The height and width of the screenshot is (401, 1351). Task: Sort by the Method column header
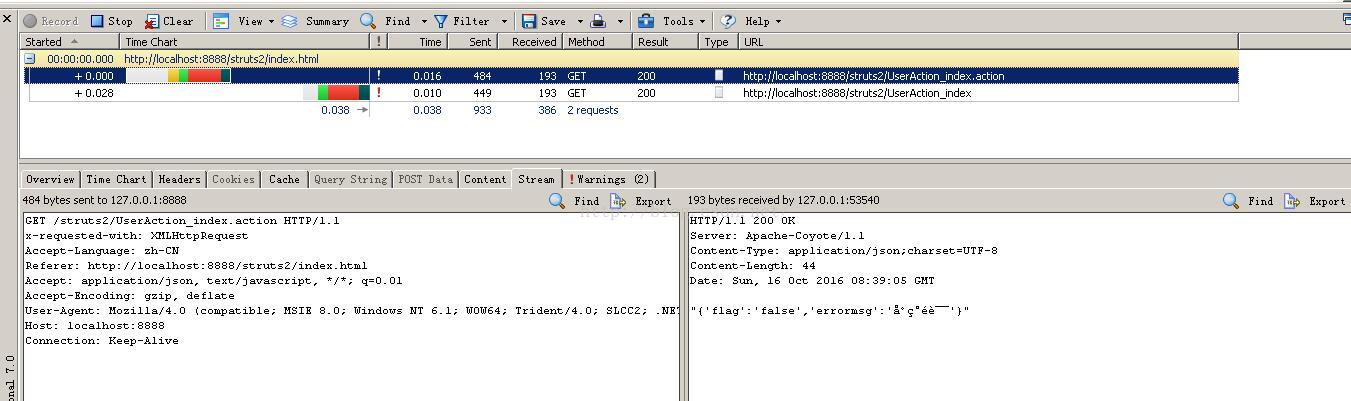[598, 41]
